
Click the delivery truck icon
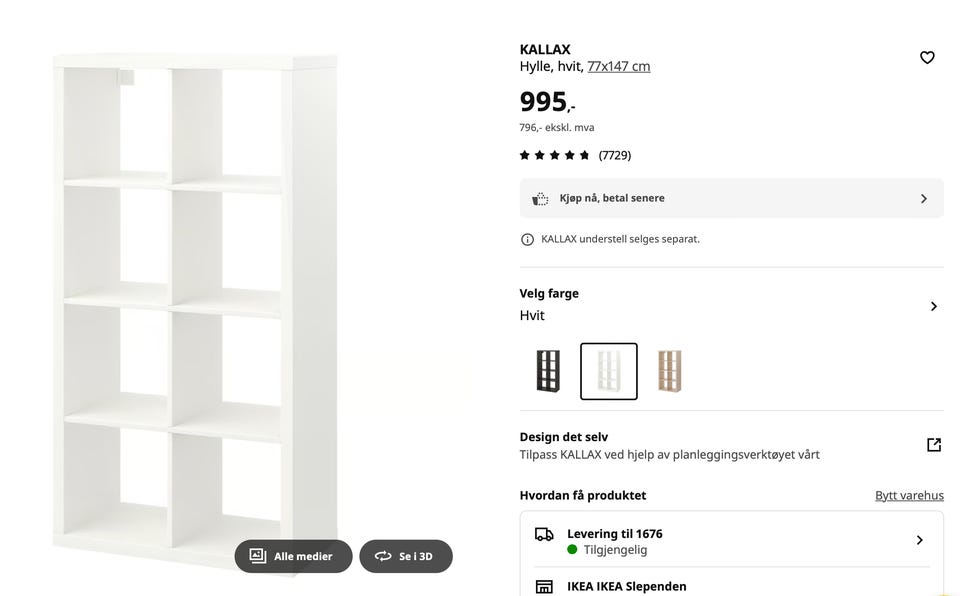pyautogui.click(x=544, y=535)
